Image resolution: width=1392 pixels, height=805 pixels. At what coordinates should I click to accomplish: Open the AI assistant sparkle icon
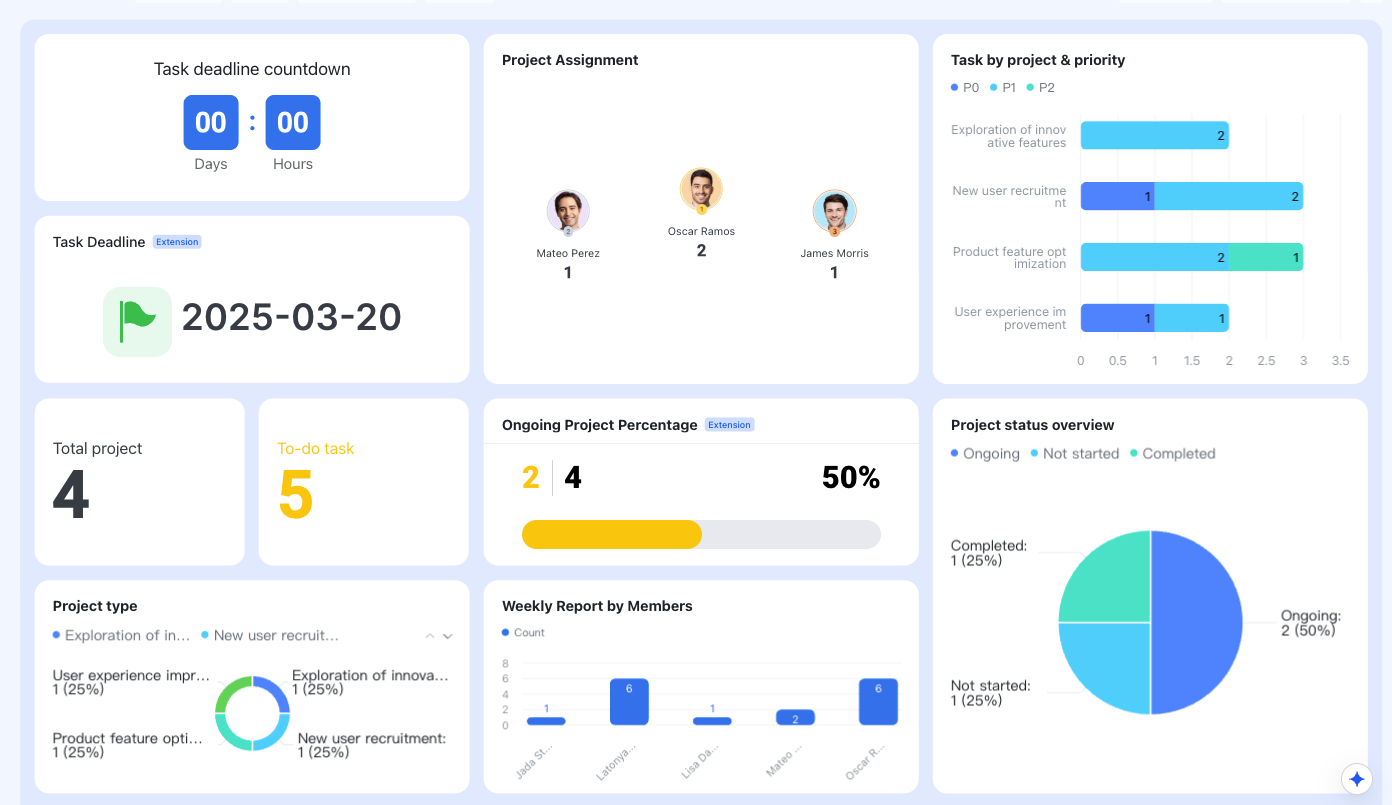pyautogui.click(x=1357, y=778)
